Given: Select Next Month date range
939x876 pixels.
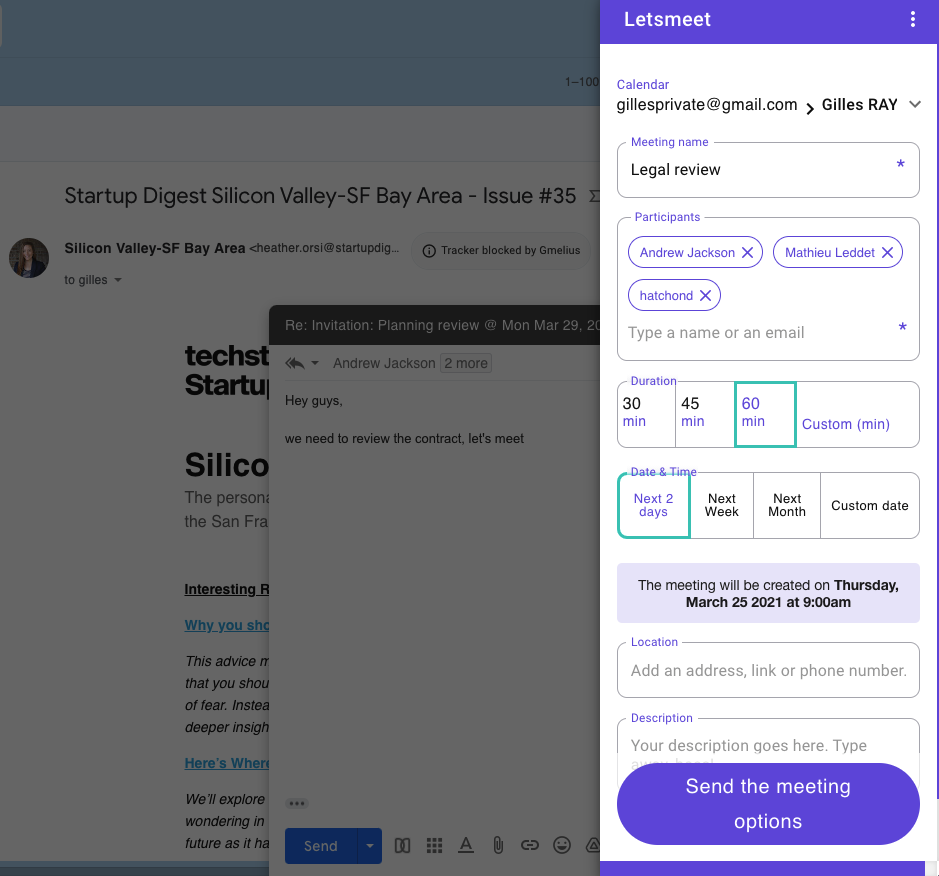Looking at the screenshot, I should click(x=786, y=505).
